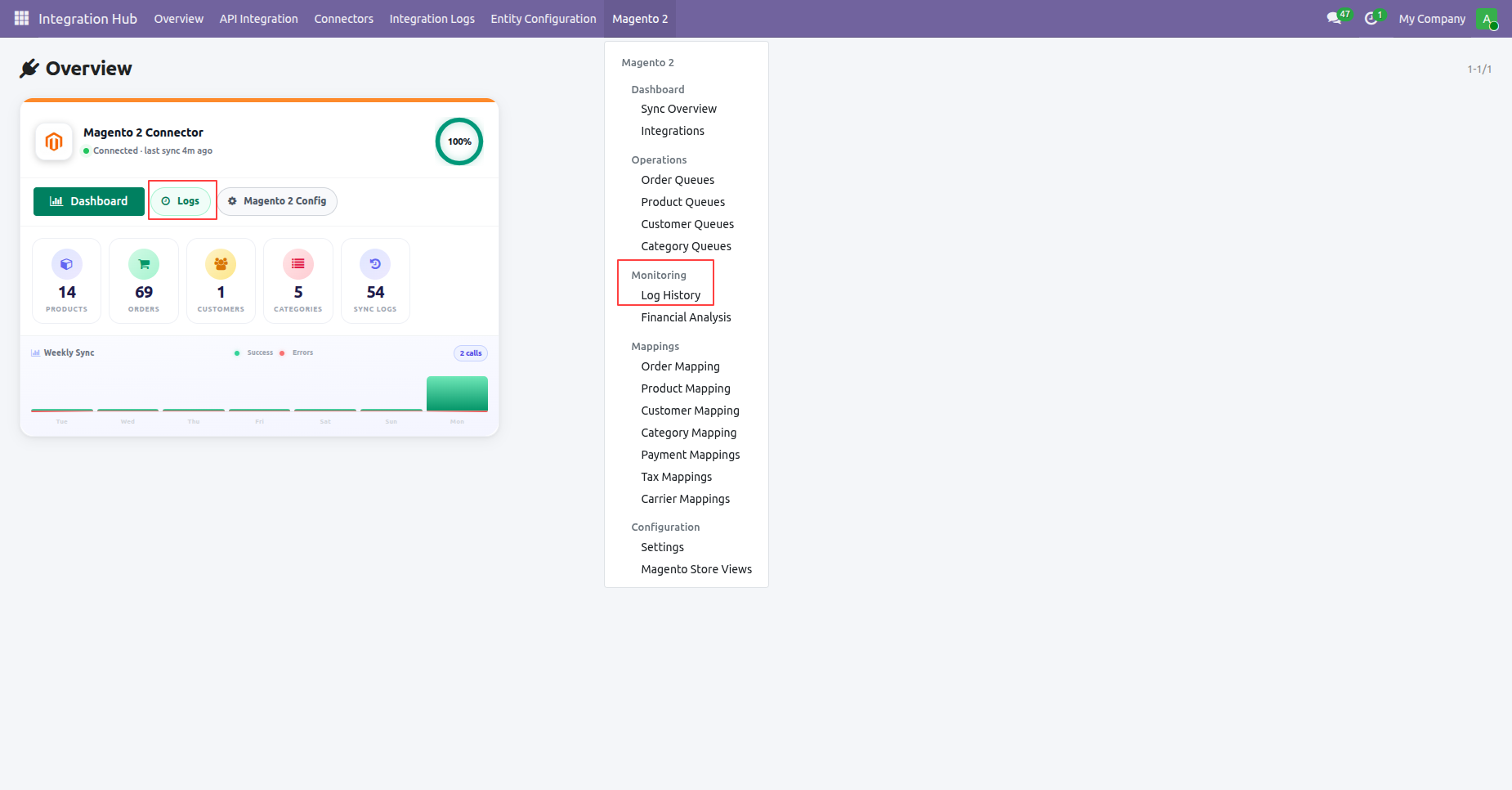Click the Sync Logs history icon
The width and height of the screenshot is (1512, 790).
(375, 264)
